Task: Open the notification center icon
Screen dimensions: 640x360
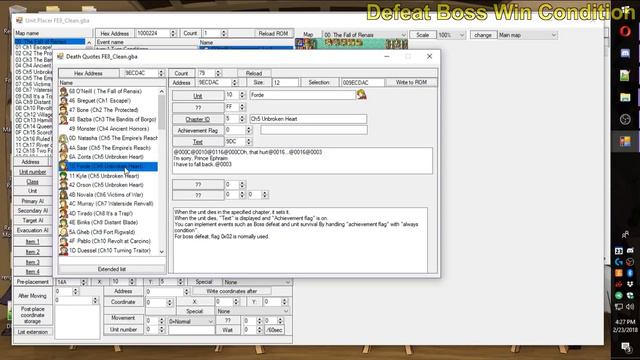Action: coord(626,347)
